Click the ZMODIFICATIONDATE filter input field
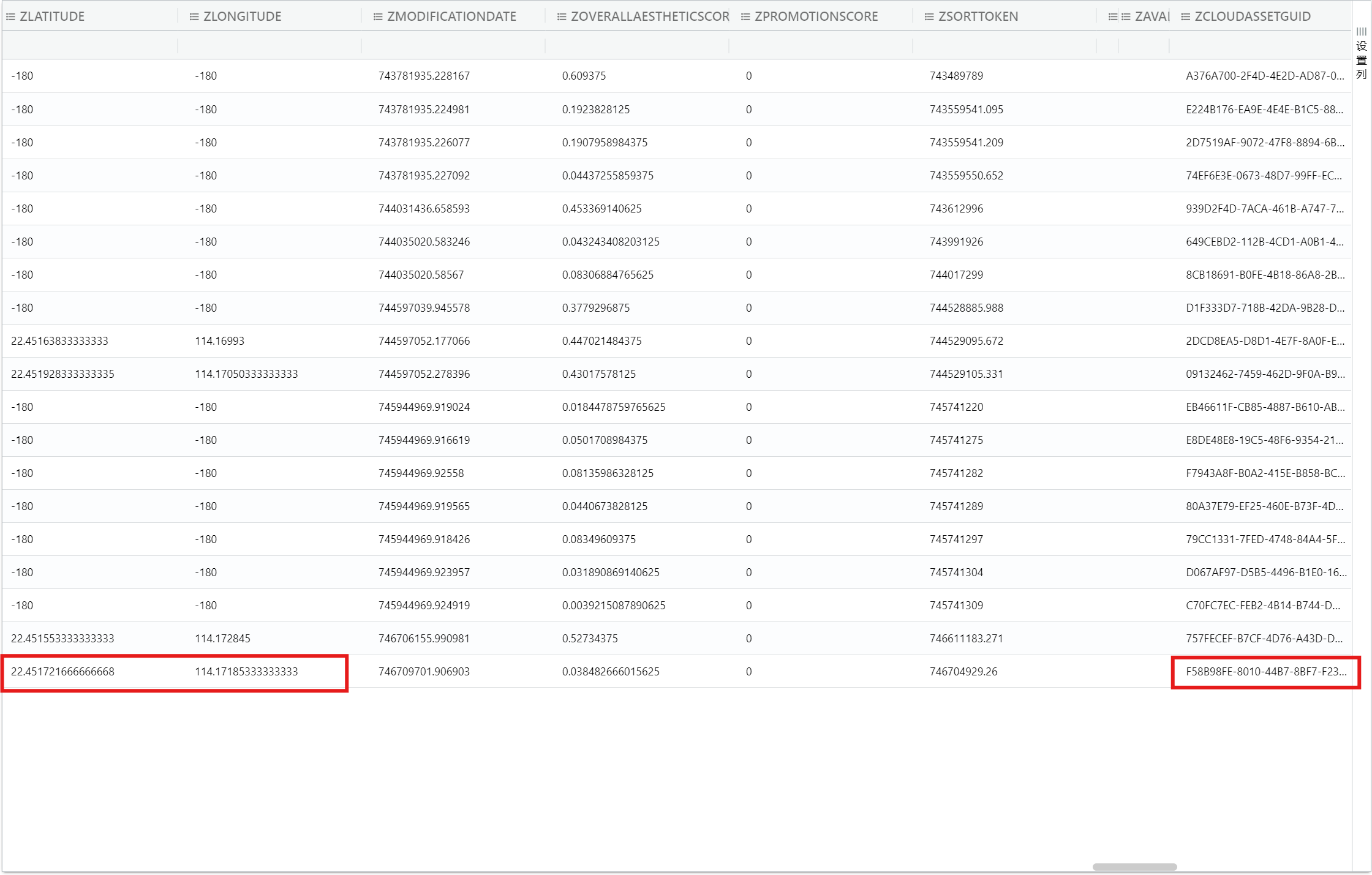Screen dimensions: 1372x875 (453, 45)
